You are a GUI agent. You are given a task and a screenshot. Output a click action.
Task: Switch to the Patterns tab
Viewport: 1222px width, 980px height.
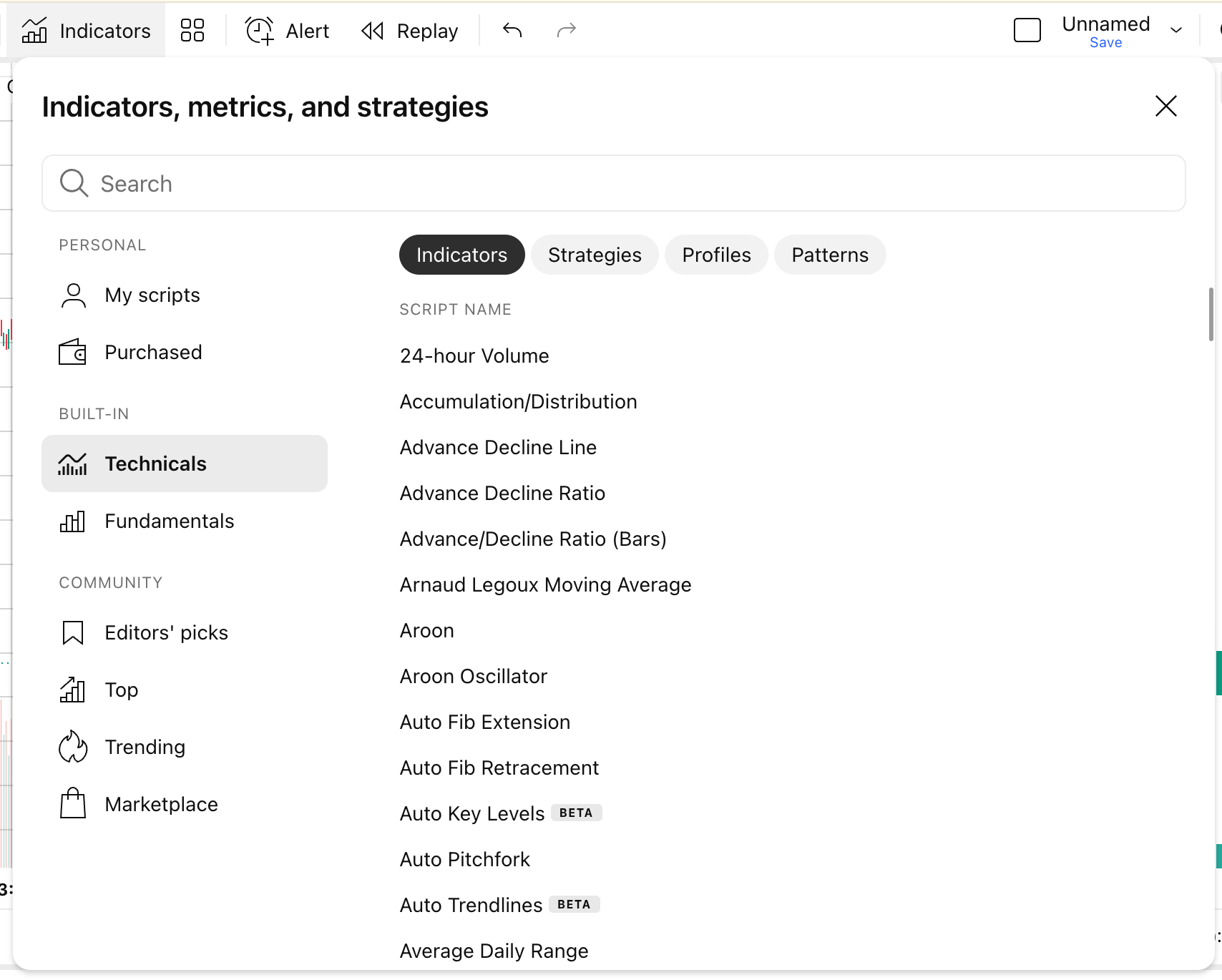tap(830, 255)
